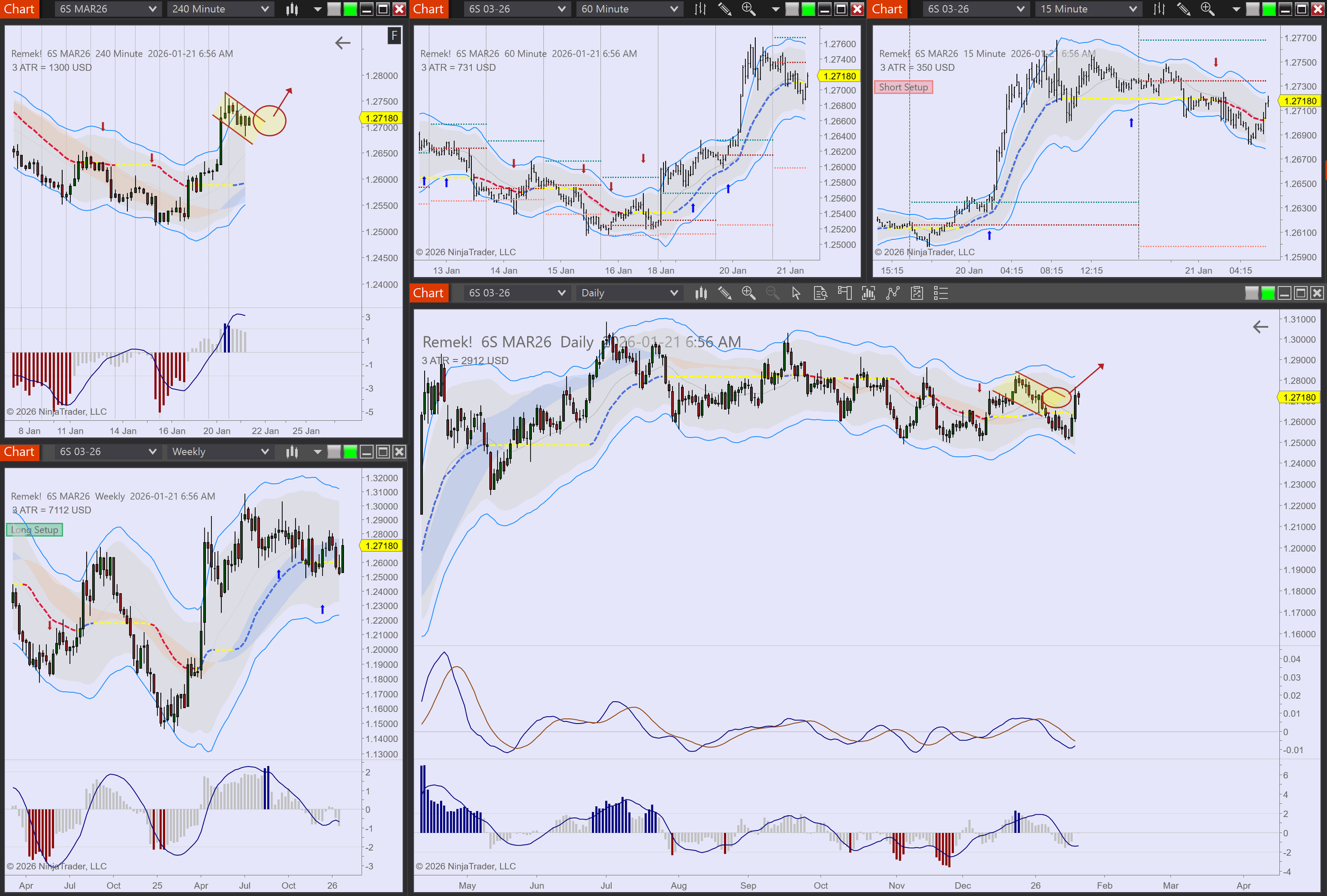Screen dimensions: 1327x896
Task: Select drawing tools pencil in Daily chart
Action: pyautogui.click(x=725, y=293)
